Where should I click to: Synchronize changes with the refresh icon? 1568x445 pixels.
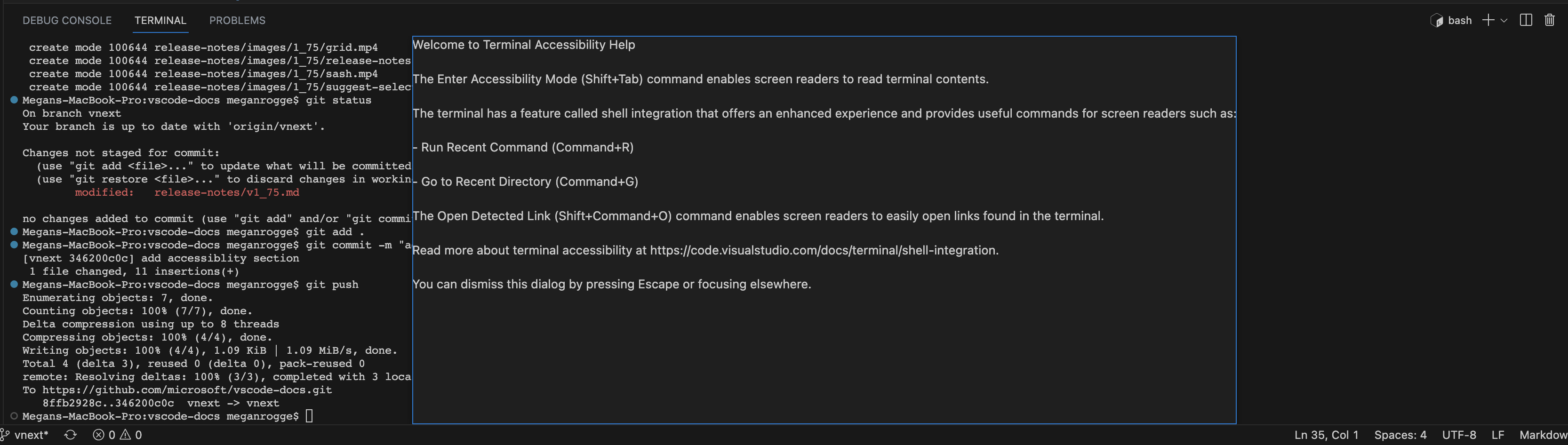(x=71, y=435)
